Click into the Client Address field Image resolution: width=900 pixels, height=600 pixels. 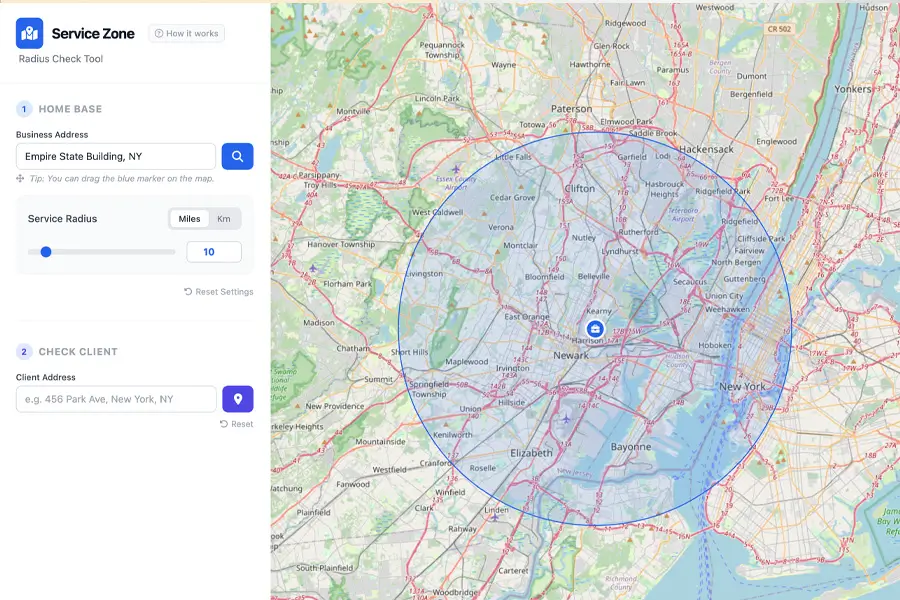[x=115, y=399]
